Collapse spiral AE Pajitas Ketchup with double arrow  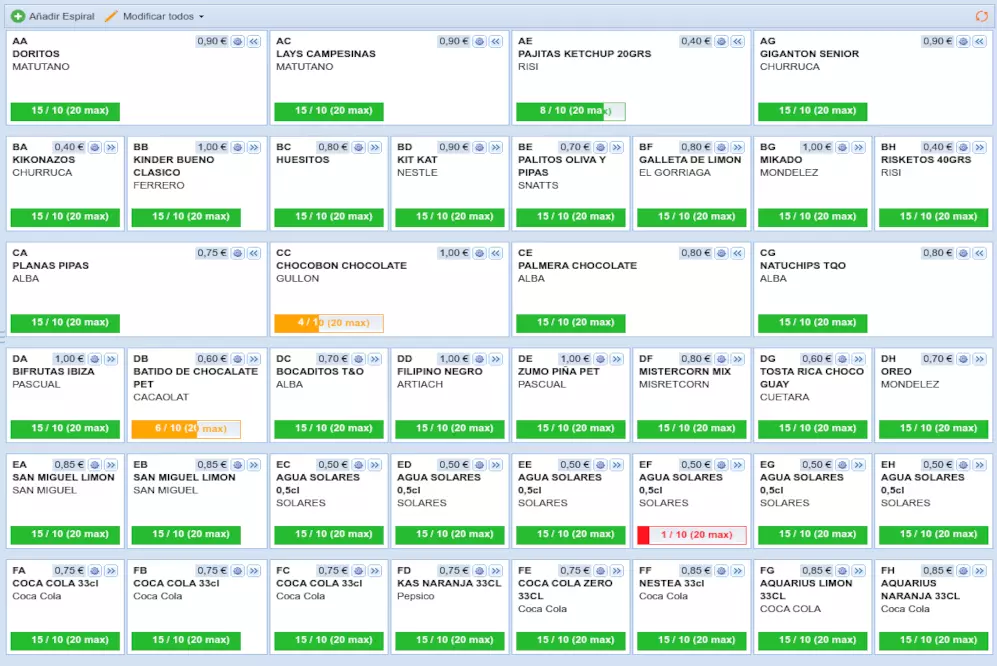(x=738, y=42)
